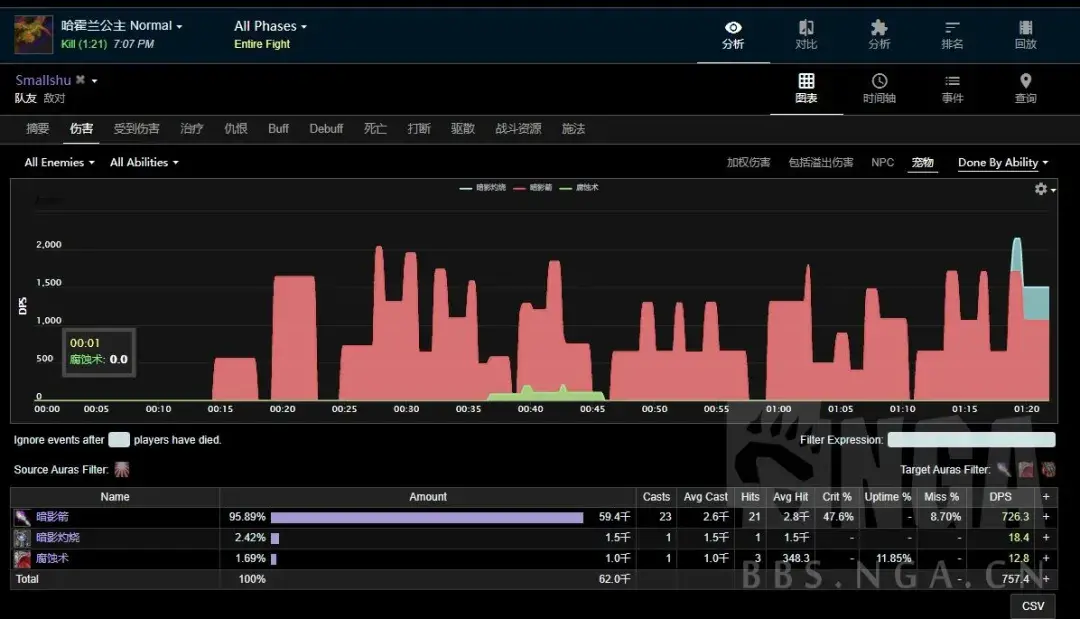
Task: Switch to the 治疗 tab
Action: tap(192, 129)
